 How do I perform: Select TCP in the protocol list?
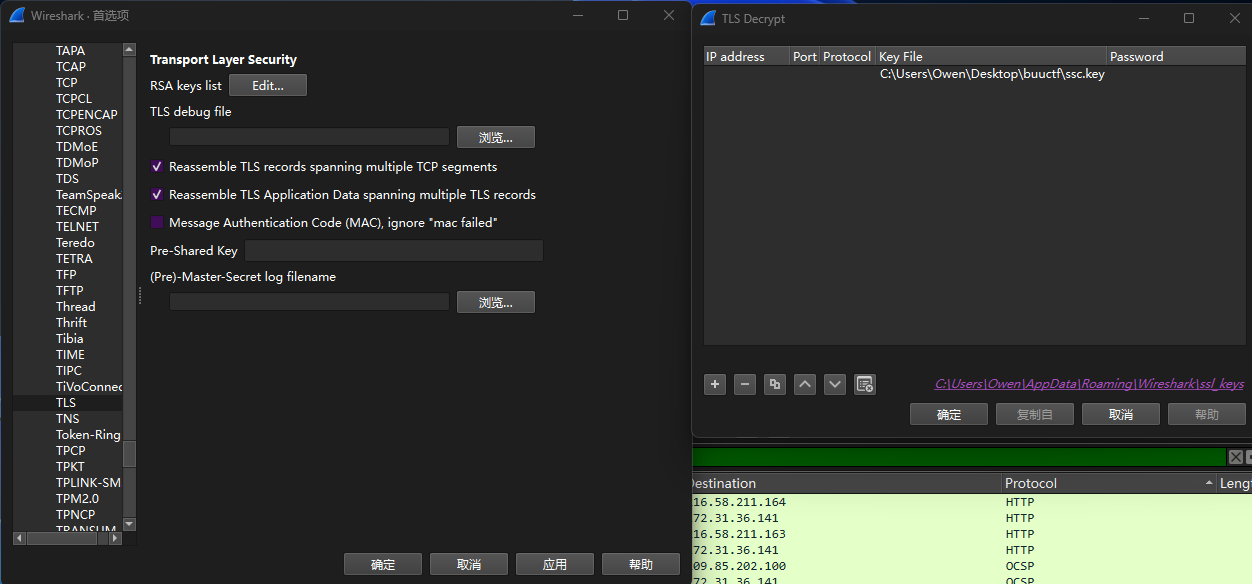[67, 83]
